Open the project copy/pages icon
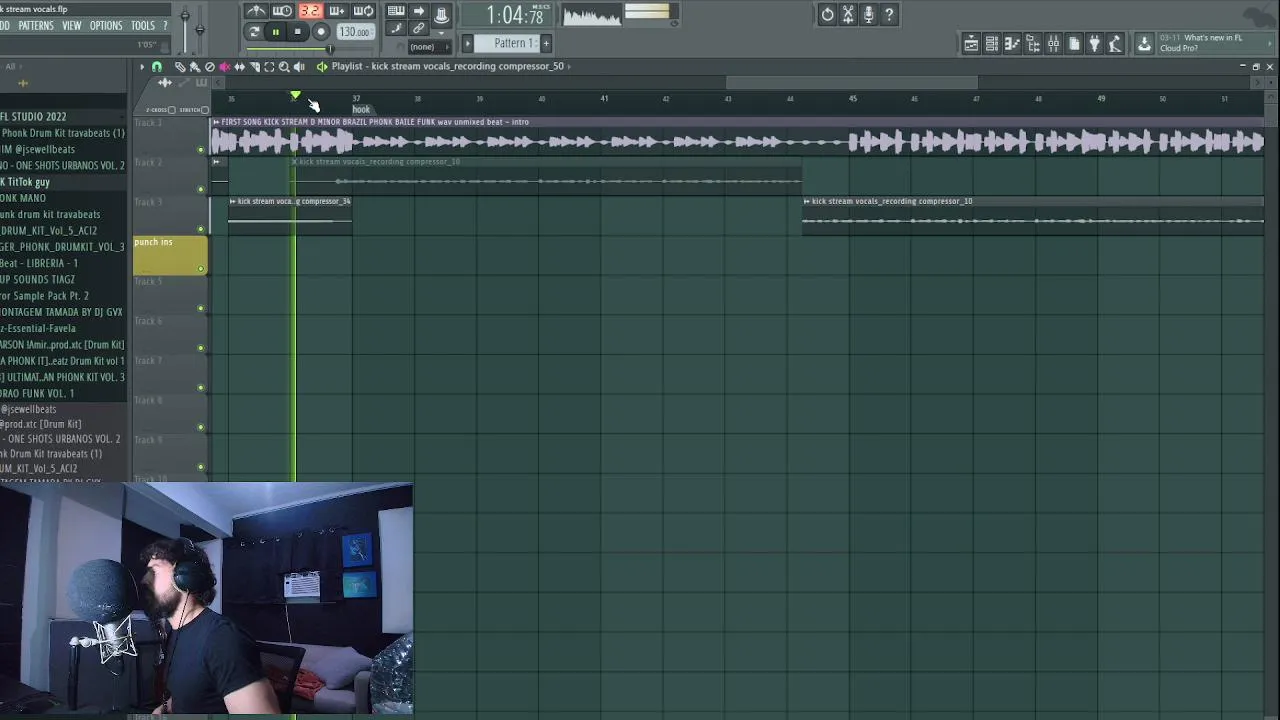Image resolution: width=1280 pixels, height=720 pixels. coord(1074,44)
